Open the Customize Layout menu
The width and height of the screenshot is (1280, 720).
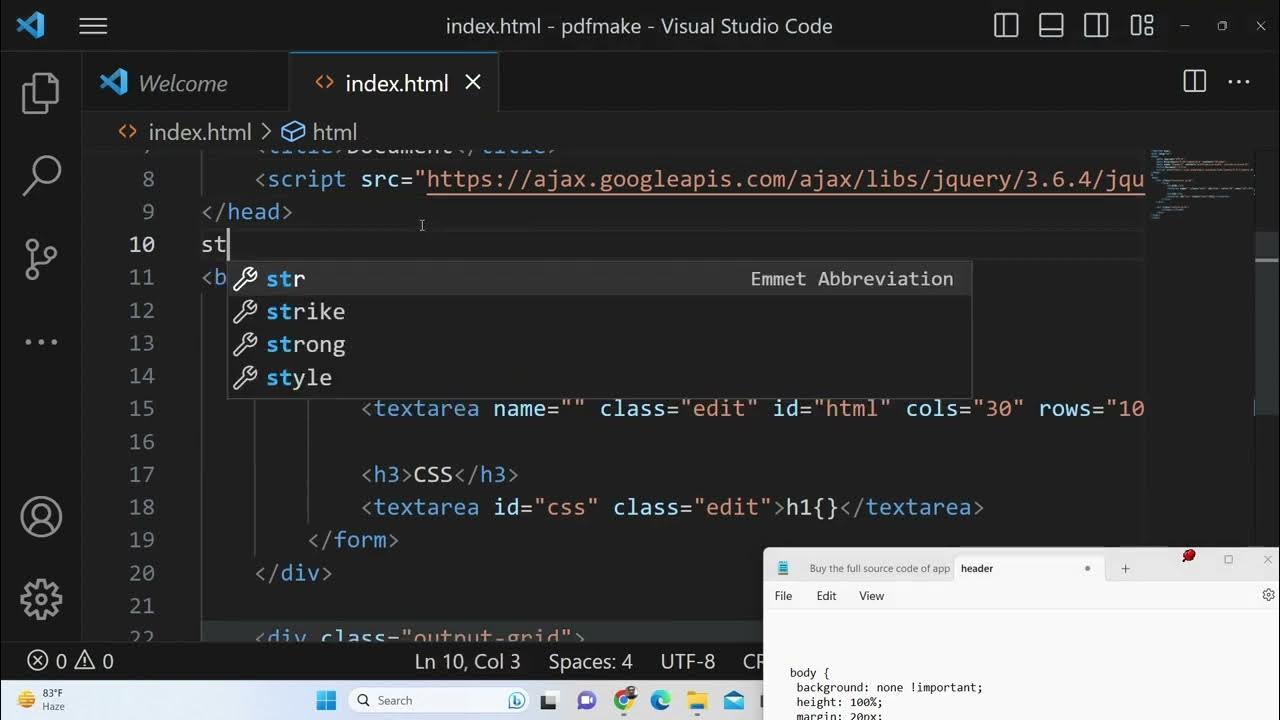pos(1142,27)
